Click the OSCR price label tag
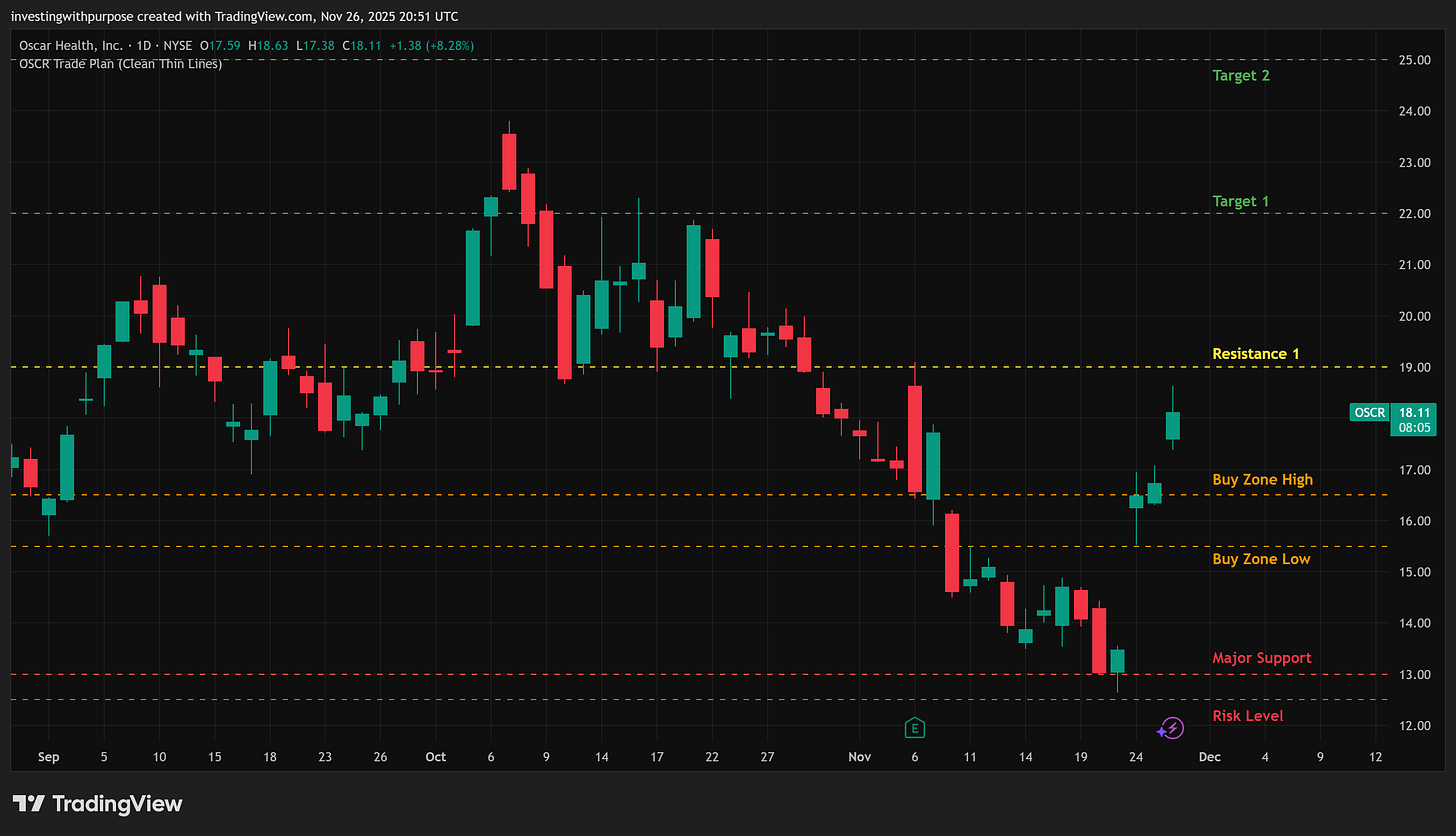This screenshot has width=1456, height=836. pos(1367,412)
